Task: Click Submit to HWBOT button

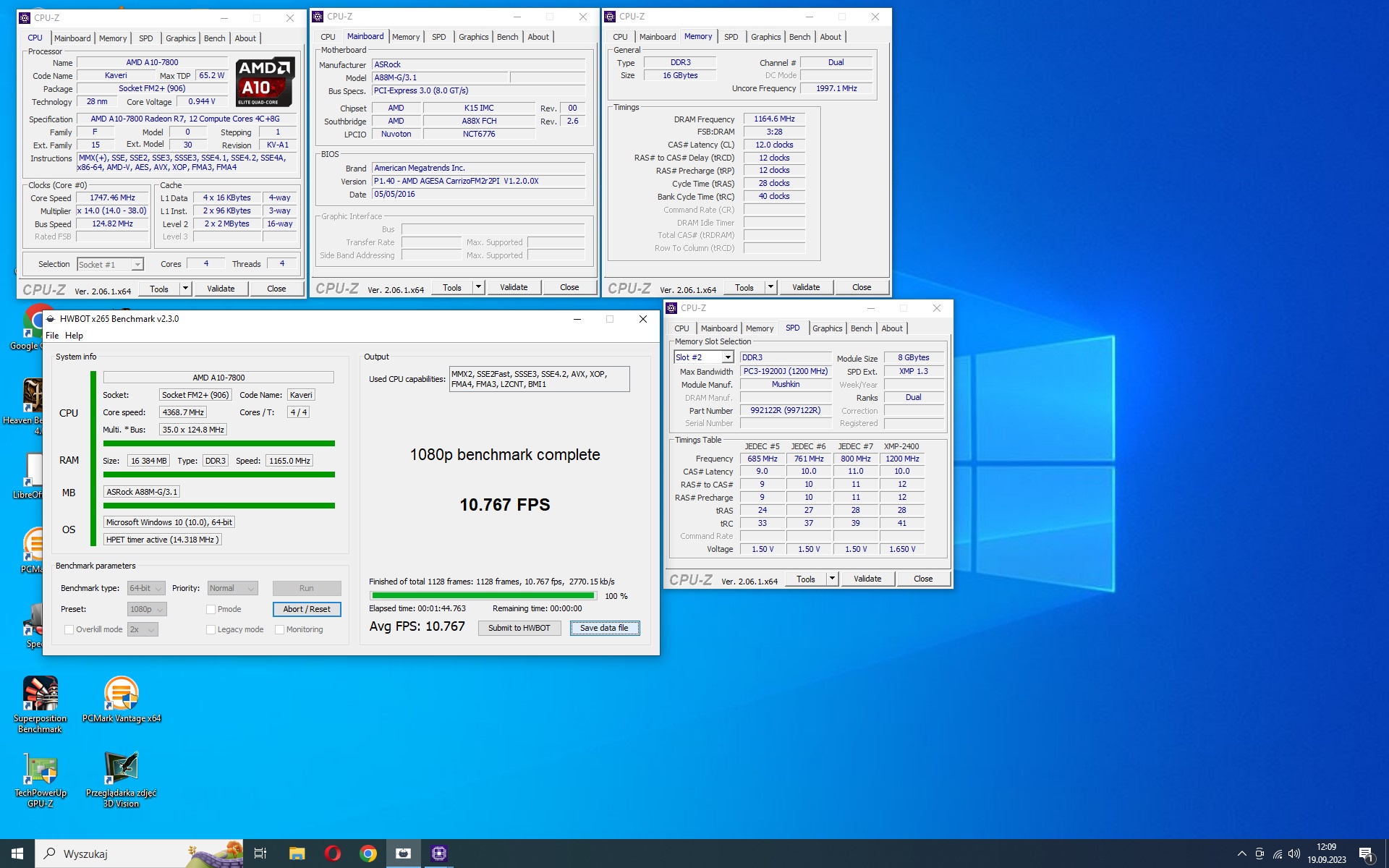Action: [519, 628]
